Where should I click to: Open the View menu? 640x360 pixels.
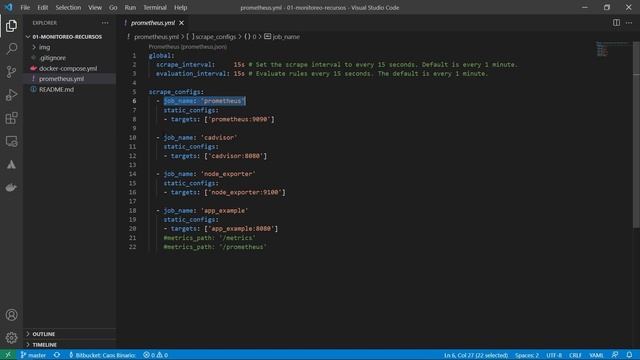tap(95, 7)
